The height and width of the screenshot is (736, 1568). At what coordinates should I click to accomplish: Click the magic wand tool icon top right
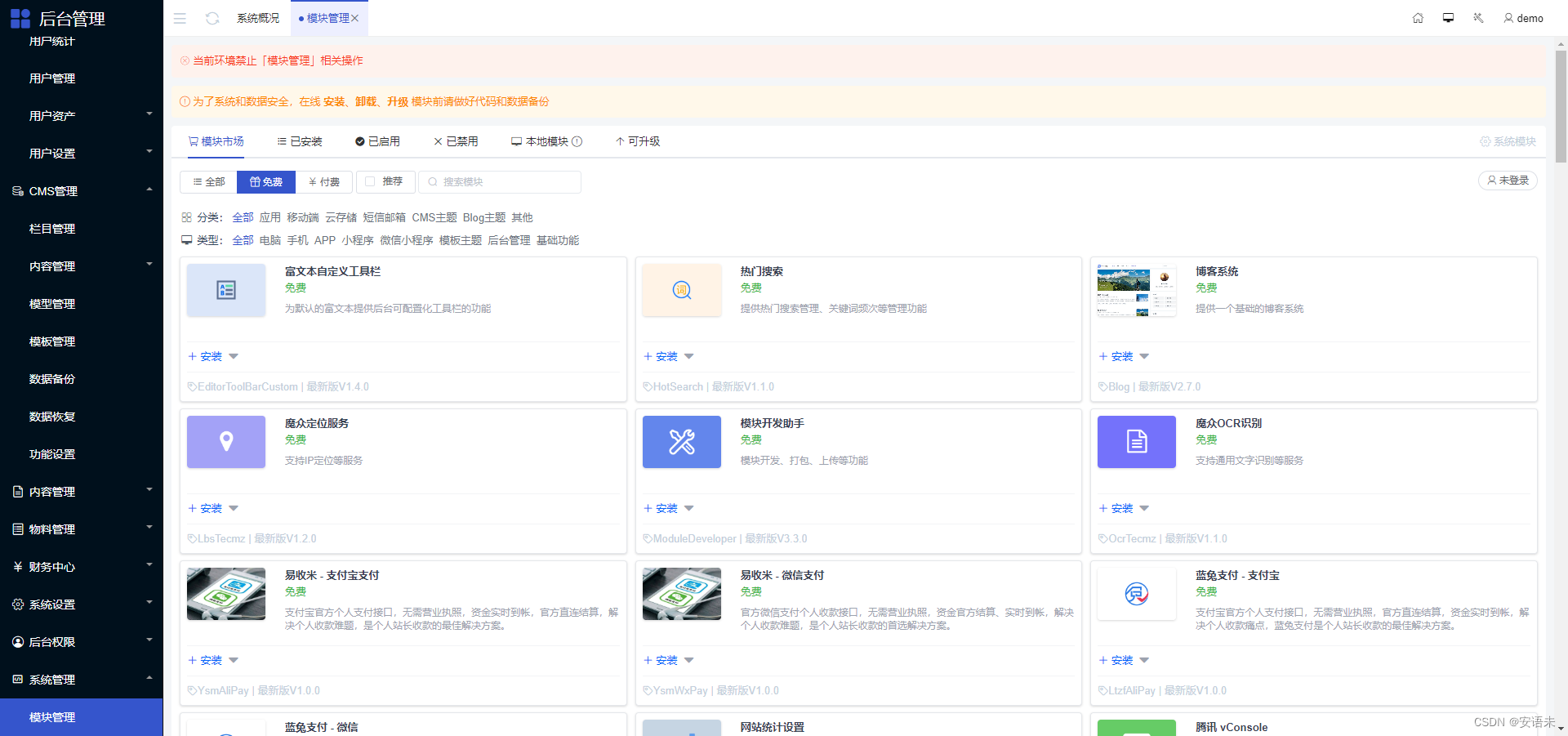tap(1478, 17)
